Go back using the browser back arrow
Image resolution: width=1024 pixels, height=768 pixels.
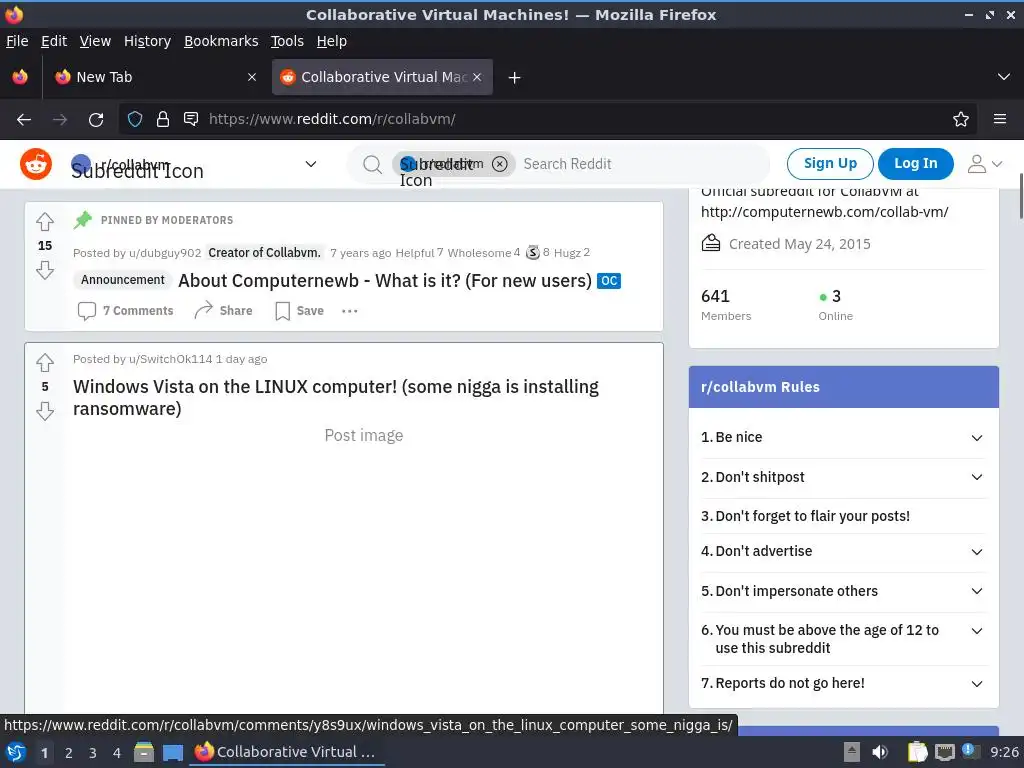click(24, 120)
